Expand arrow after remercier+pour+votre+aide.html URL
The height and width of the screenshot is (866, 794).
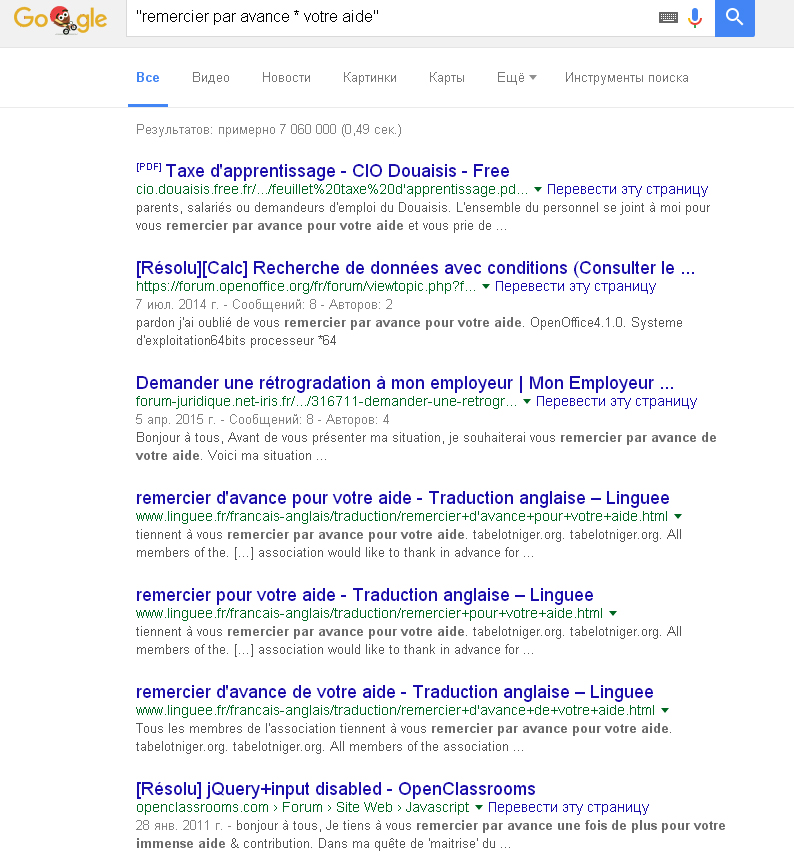tap(613, 614)
